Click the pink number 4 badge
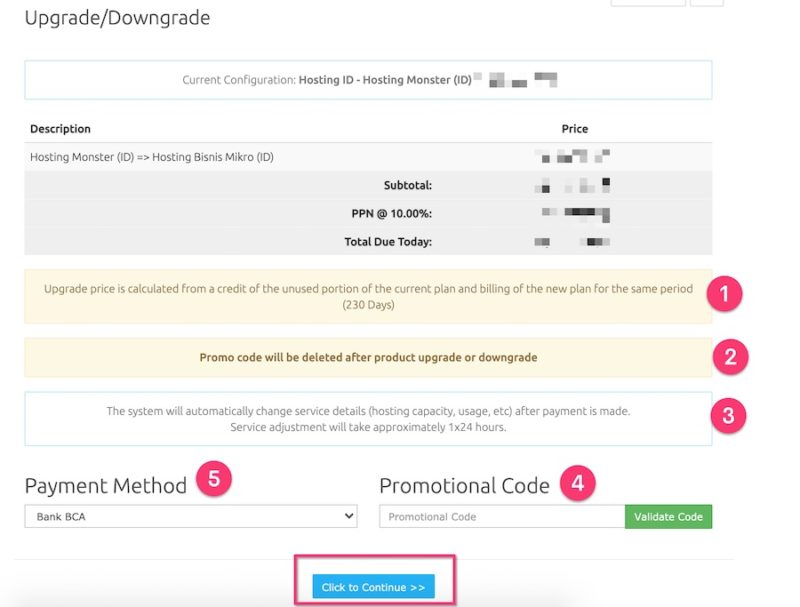Image resolution: width=800 pixels, height=607 pixels. point(578,484)
